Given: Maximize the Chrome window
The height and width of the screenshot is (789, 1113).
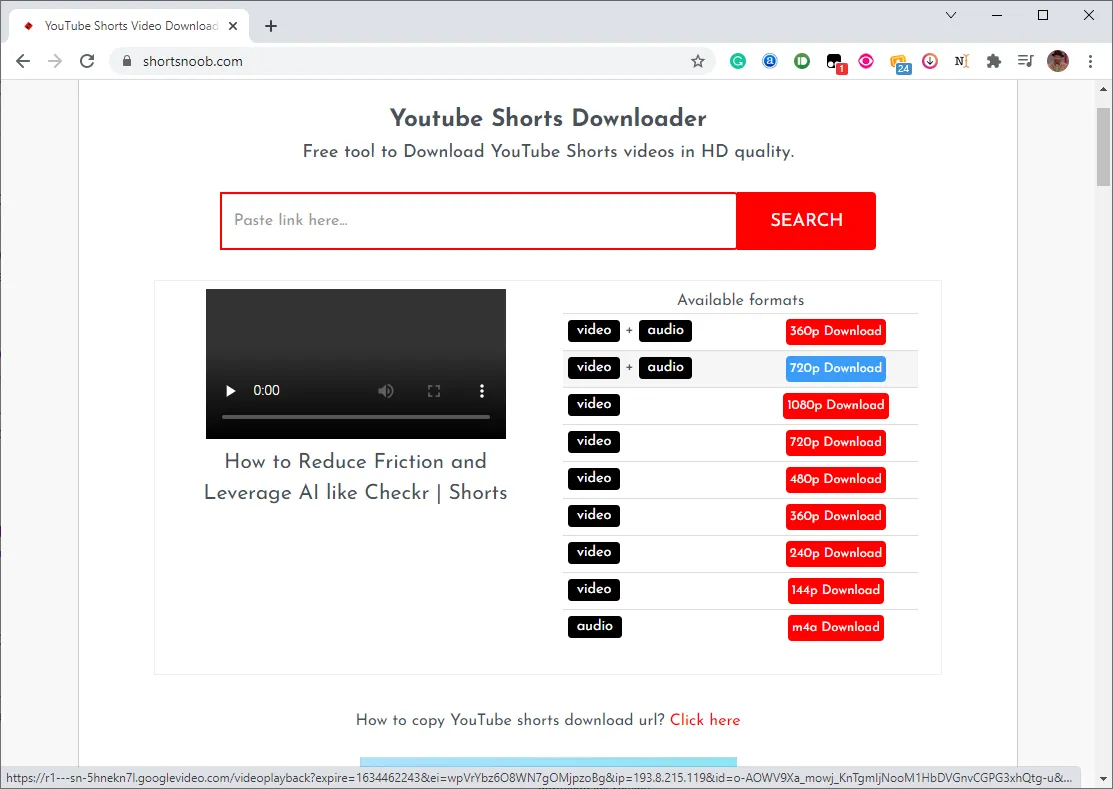Looking at the screenshot, I should click(1043, 15).
